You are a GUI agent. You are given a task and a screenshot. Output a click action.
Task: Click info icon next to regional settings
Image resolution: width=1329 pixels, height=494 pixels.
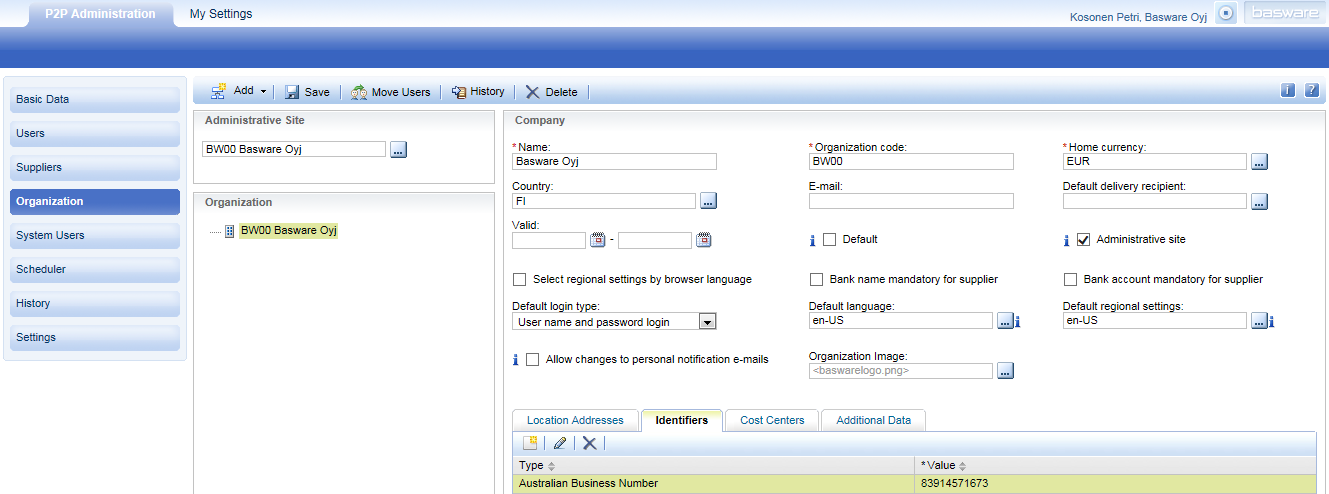[x=1272, y=322]
